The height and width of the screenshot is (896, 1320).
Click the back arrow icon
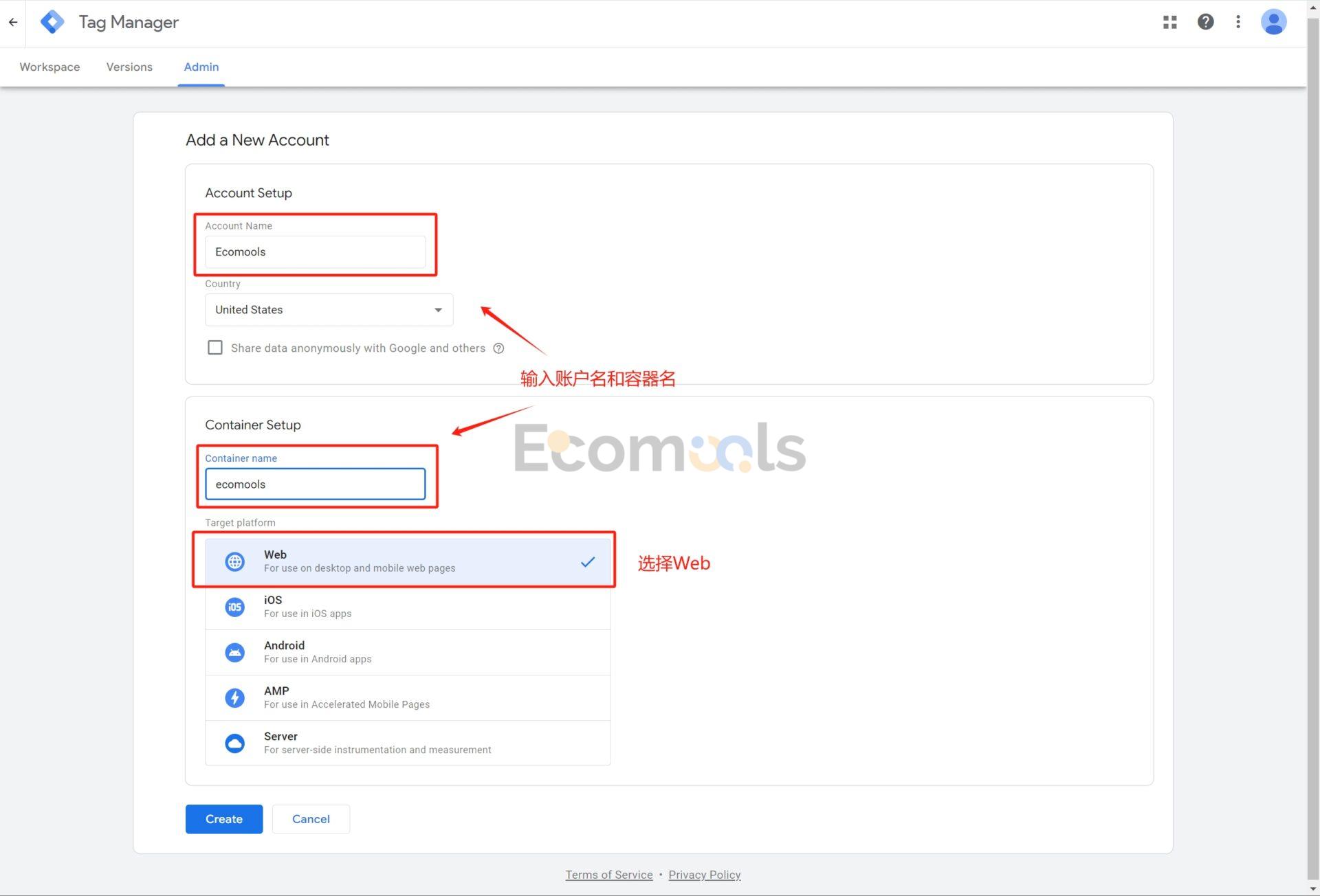coord(13,22)
